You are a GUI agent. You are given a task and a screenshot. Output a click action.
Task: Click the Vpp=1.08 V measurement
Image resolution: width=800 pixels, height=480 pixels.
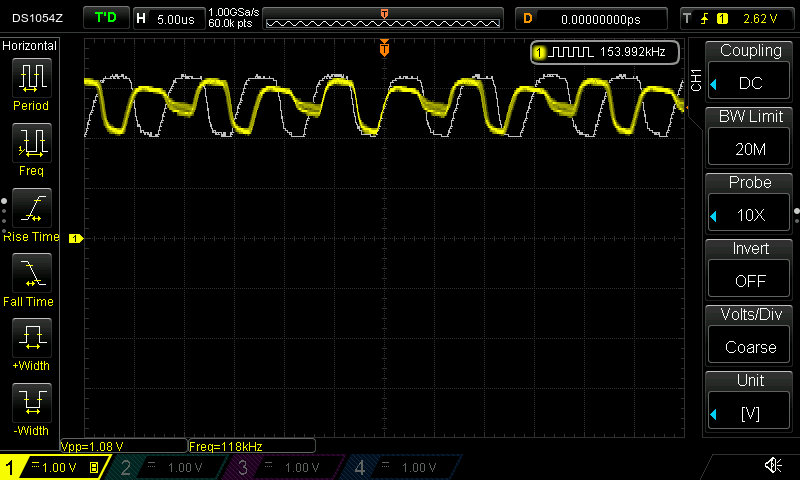pyautogui.click(x=92, y=446)
